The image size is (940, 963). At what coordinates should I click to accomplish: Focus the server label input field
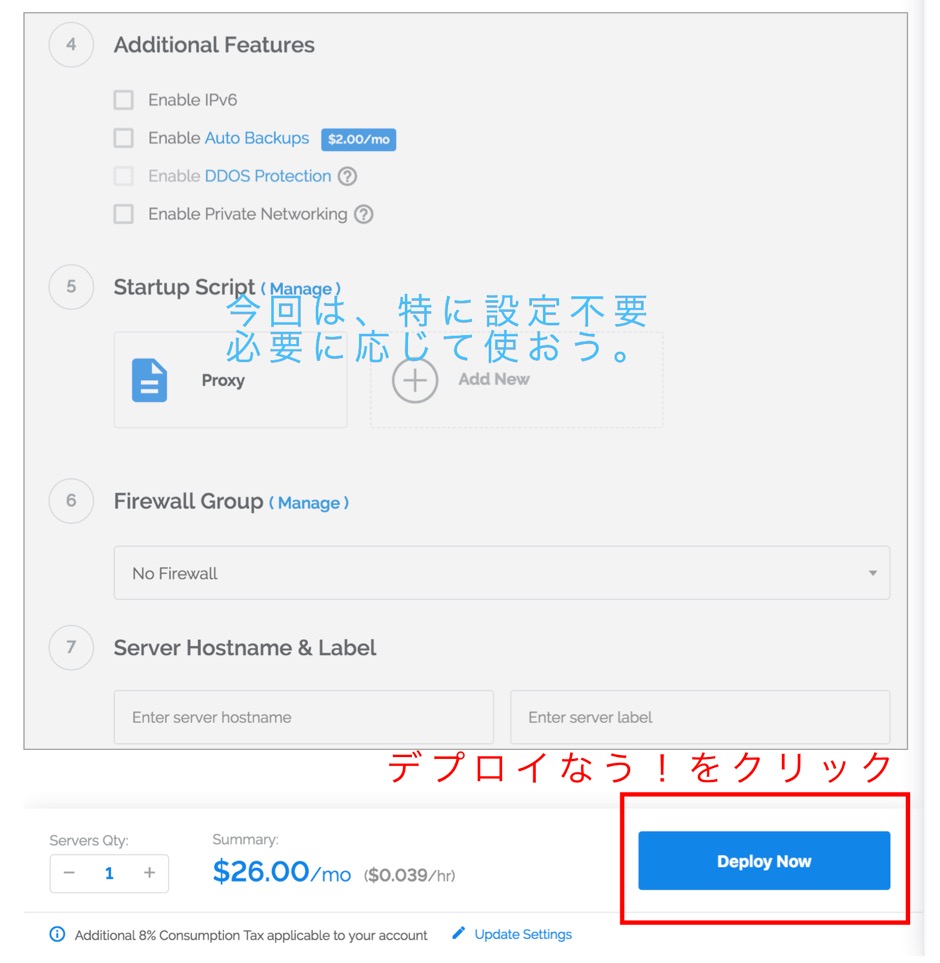[x=700, y=717]
